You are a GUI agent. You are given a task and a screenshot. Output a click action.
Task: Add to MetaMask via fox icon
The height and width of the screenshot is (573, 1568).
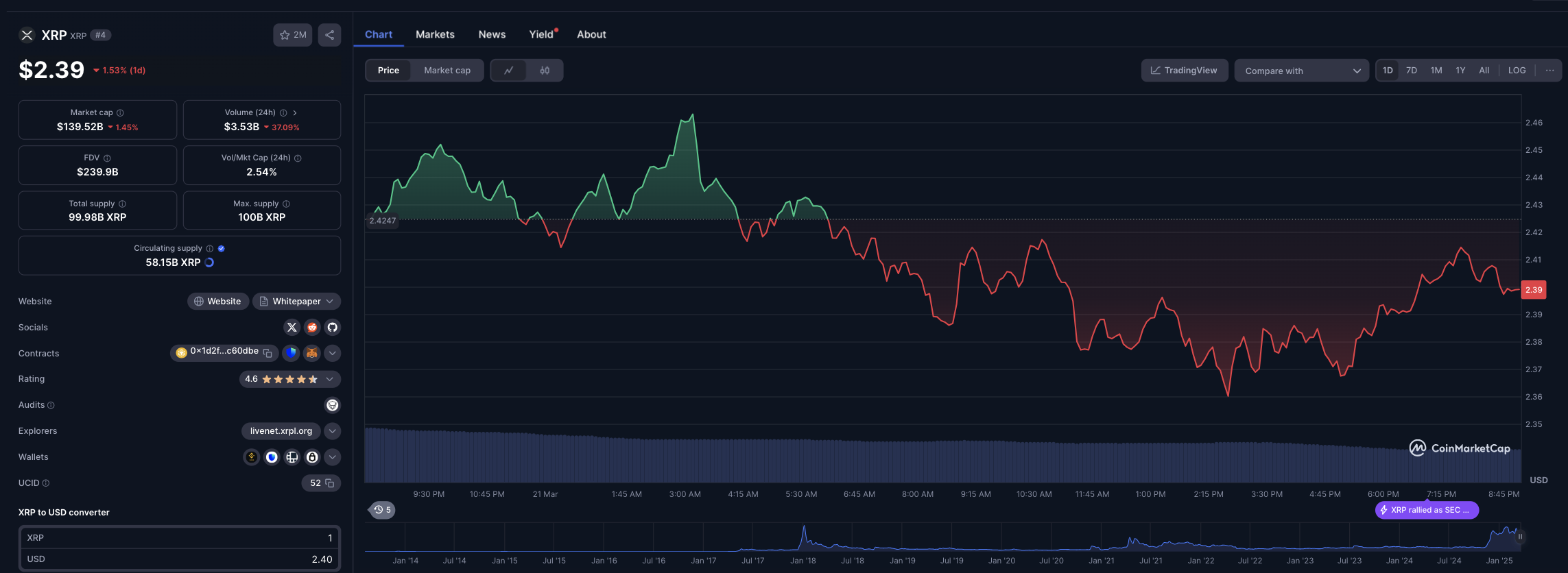(312, 353)
